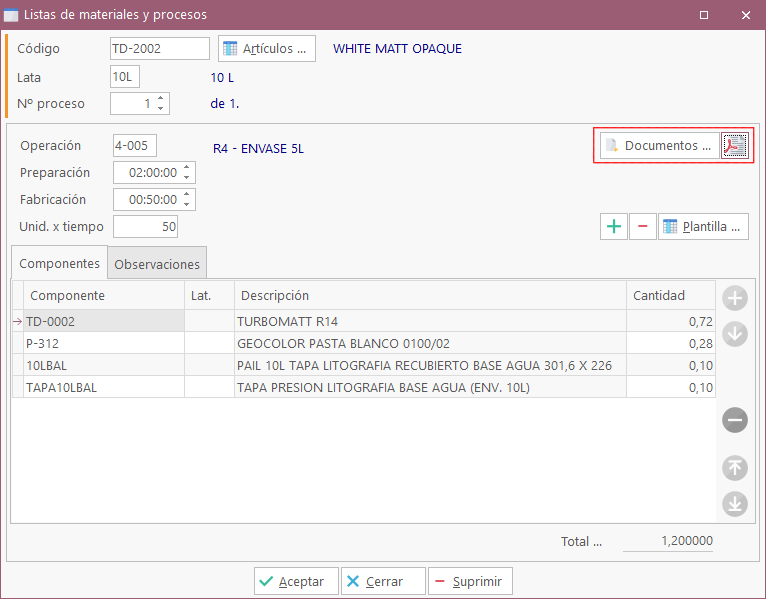This screenshot has width=766, height=599.
Task: Confirm with the Aceptar button
Action: [x=296, y=581]
